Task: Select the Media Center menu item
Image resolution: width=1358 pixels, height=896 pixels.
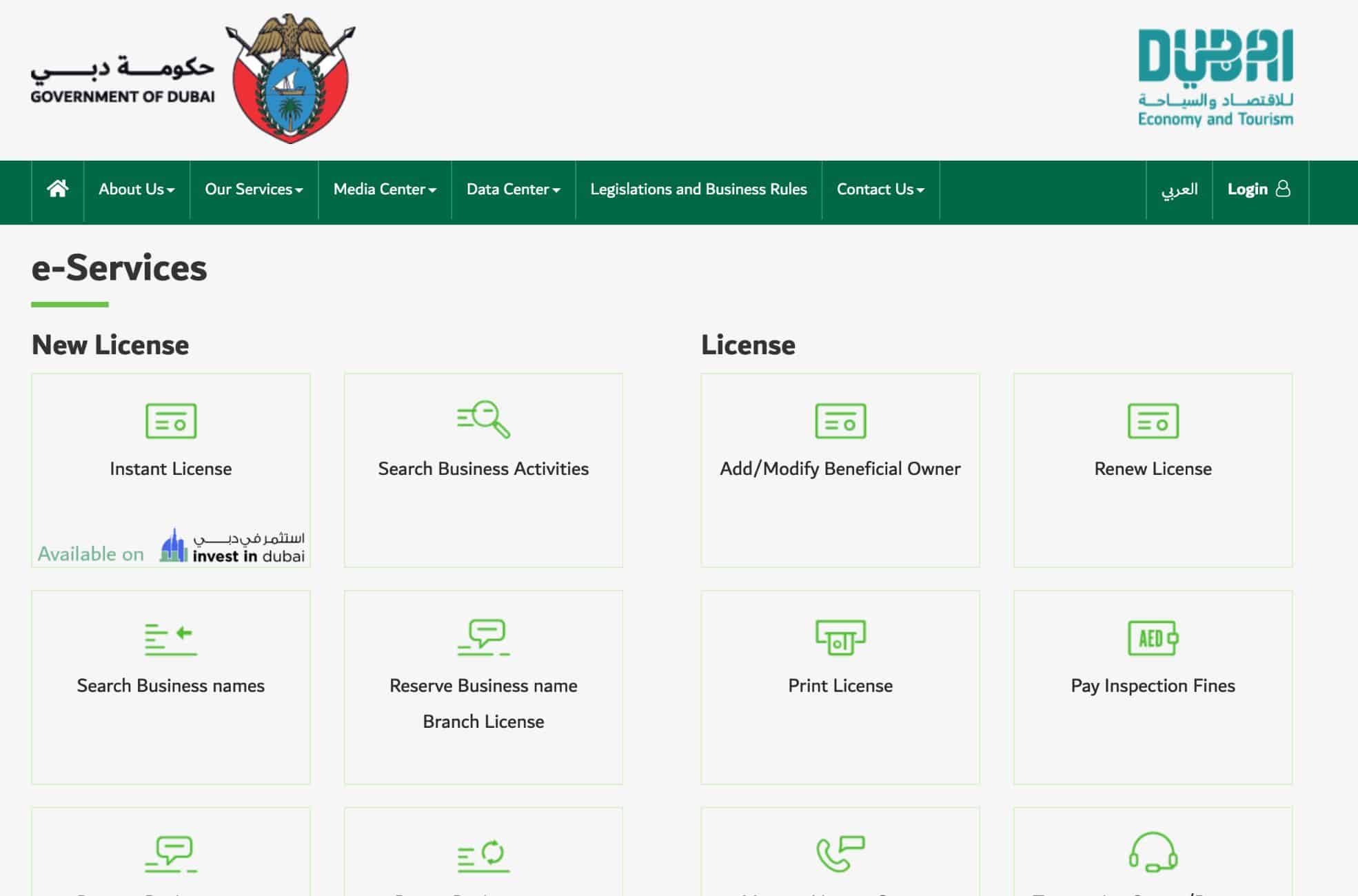Action: point(383,189)
